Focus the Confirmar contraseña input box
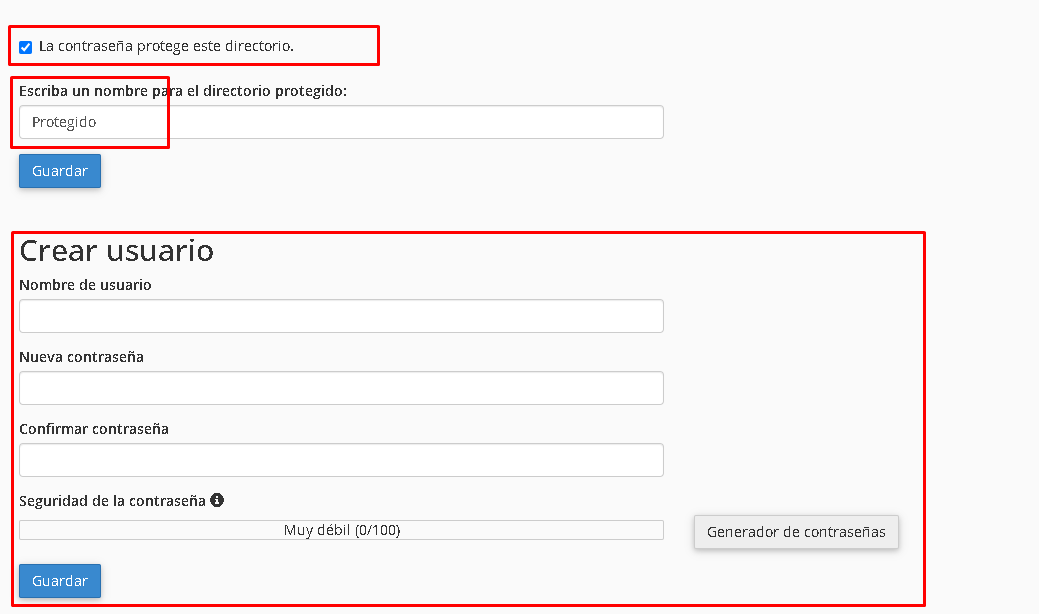 click(341, 460)
